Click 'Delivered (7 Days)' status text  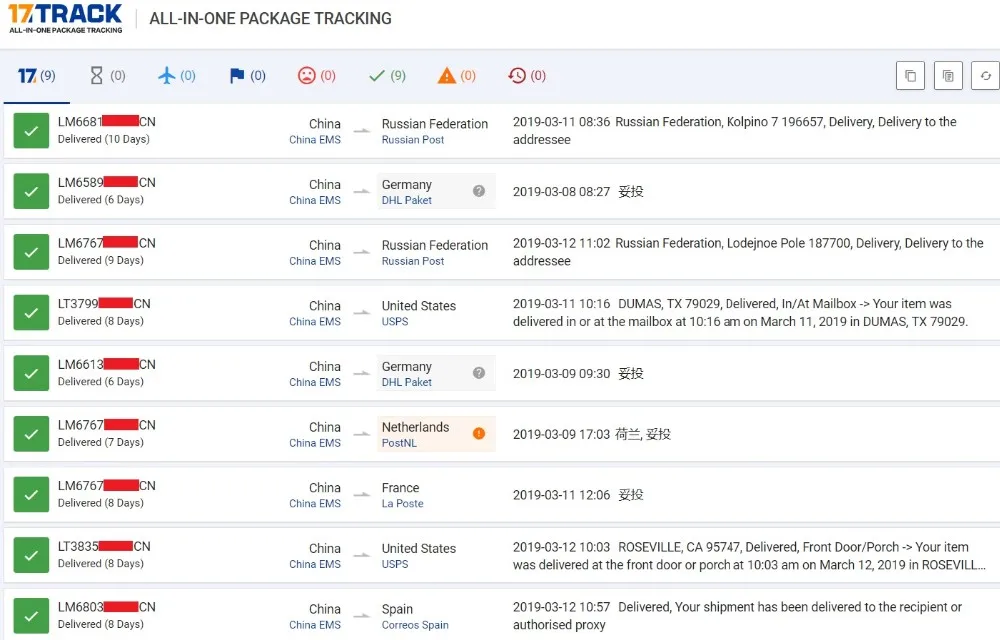click(101, 442)
